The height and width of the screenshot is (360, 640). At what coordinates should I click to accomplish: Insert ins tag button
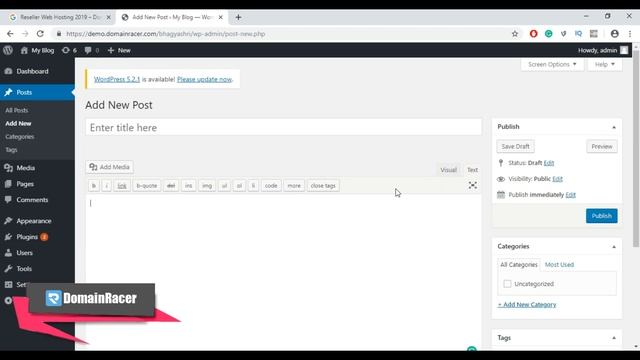tap(189, 186)
